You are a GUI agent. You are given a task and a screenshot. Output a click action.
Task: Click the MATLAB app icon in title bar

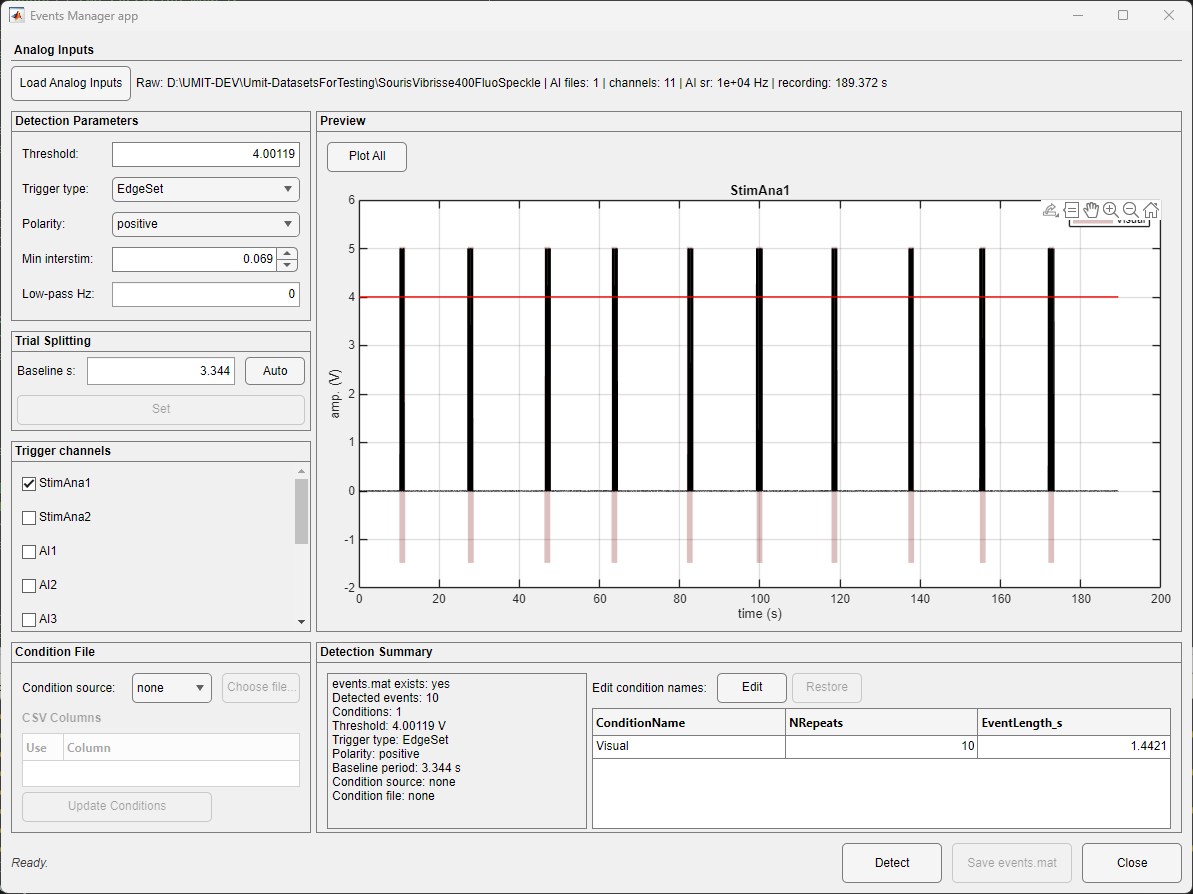[17, 15]
